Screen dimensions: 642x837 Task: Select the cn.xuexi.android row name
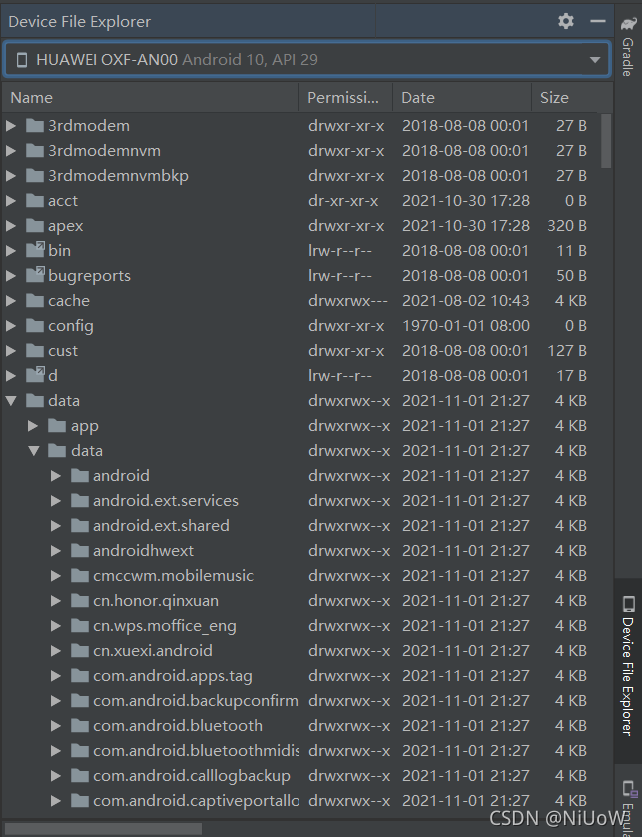[x=153, y=651]
